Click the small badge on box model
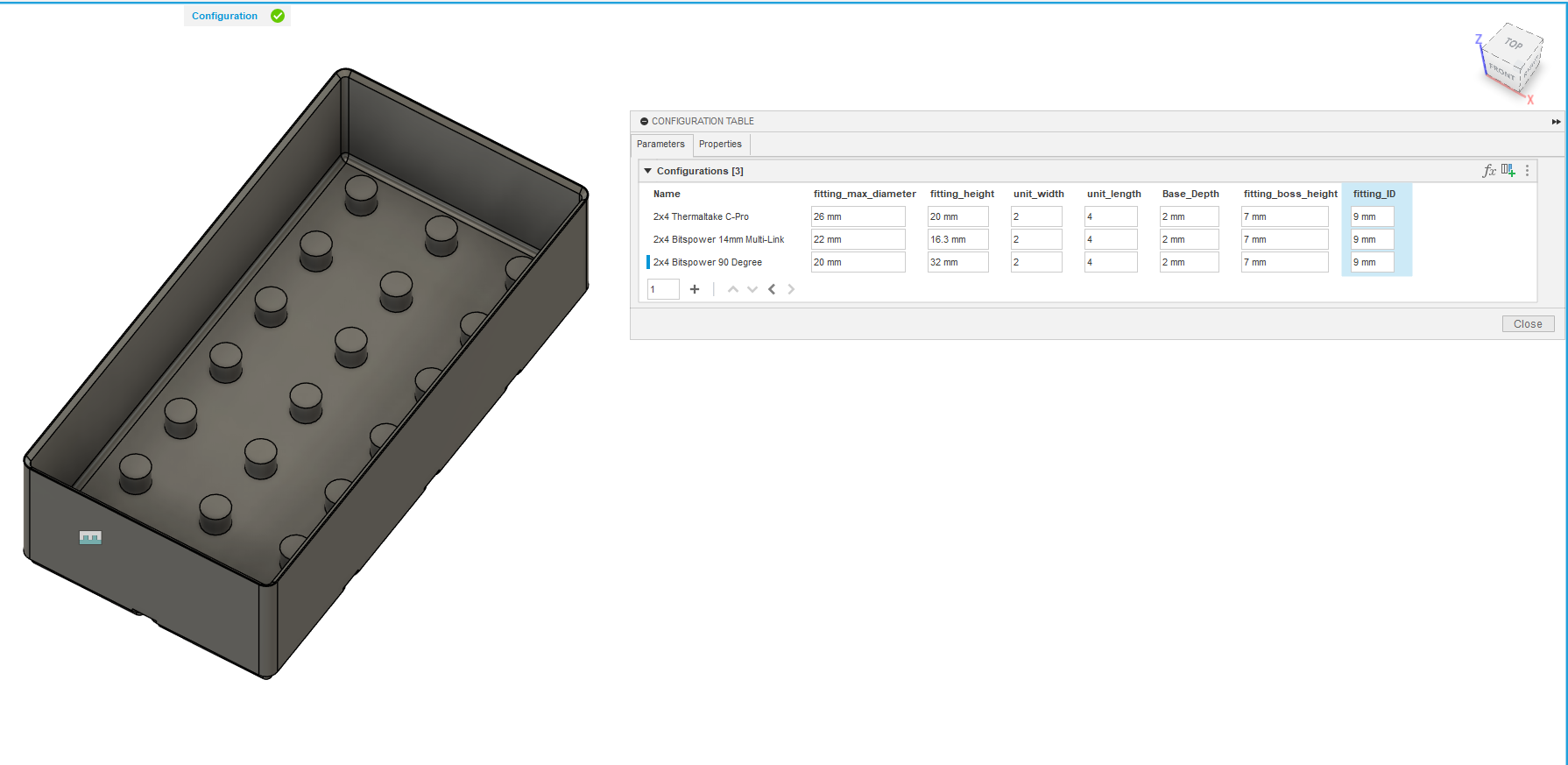The height and width of the screenshot is (765, 1568). tap(90, 537)
